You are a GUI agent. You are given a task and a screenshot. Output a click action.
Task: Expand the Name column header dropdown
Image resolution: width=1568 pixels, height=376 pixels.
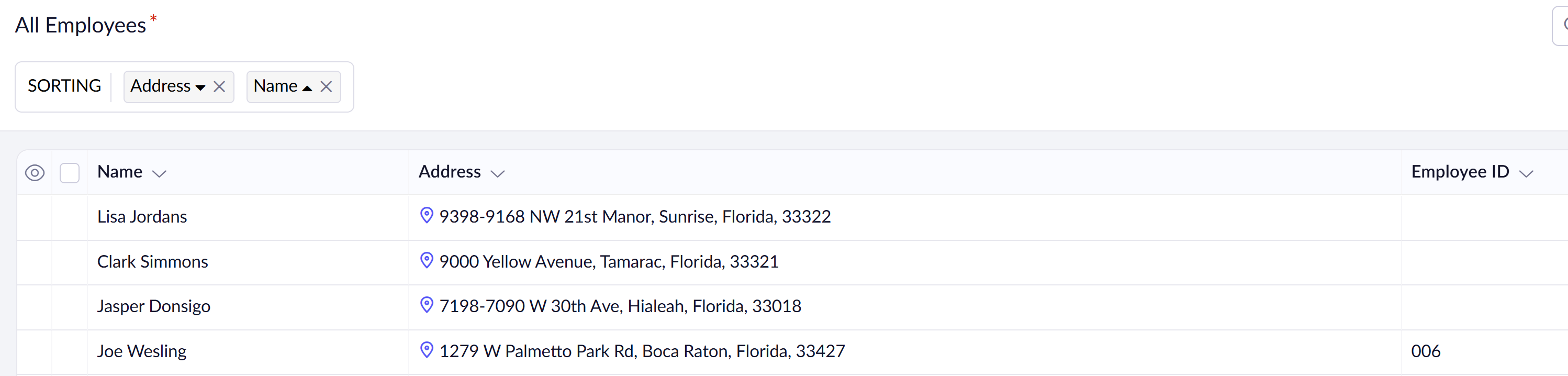160,174
